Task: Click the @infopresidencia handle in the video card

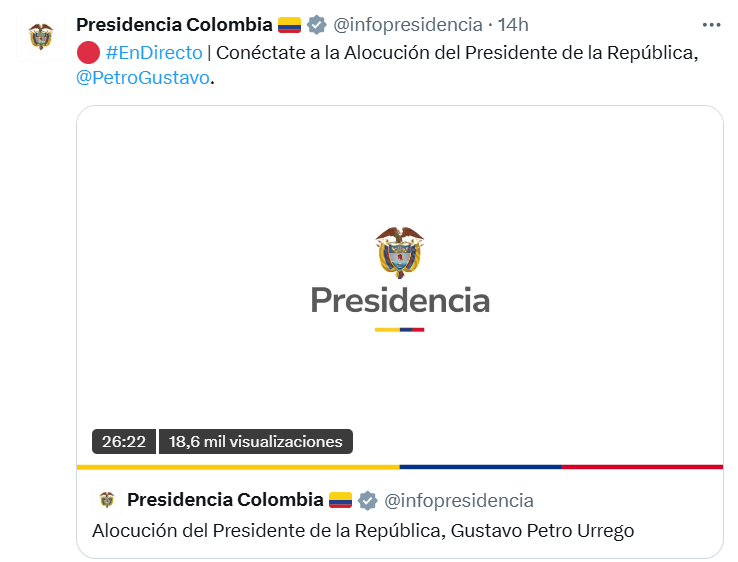Action: click(459, 500)
